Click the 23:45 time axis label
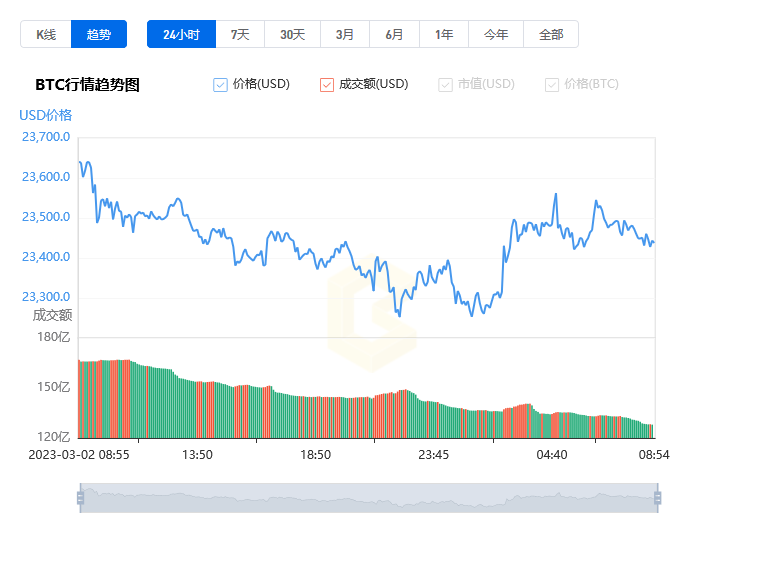The image size is (780, 563). click(x=434, y=455)
